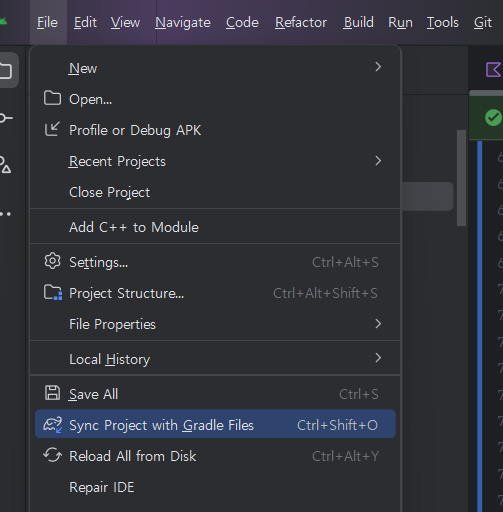Click the Settings gear icon

tap(52, 261)
